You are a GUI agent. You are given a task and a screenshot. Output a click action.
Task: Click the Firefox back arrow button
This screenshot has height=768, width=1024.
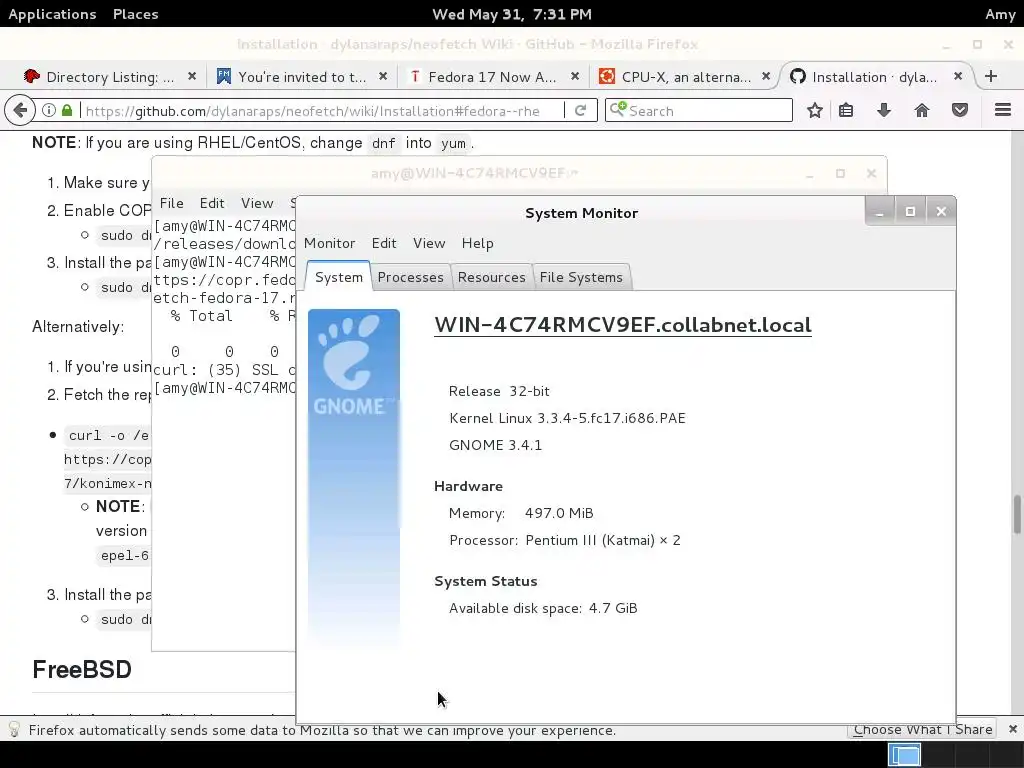20,110
